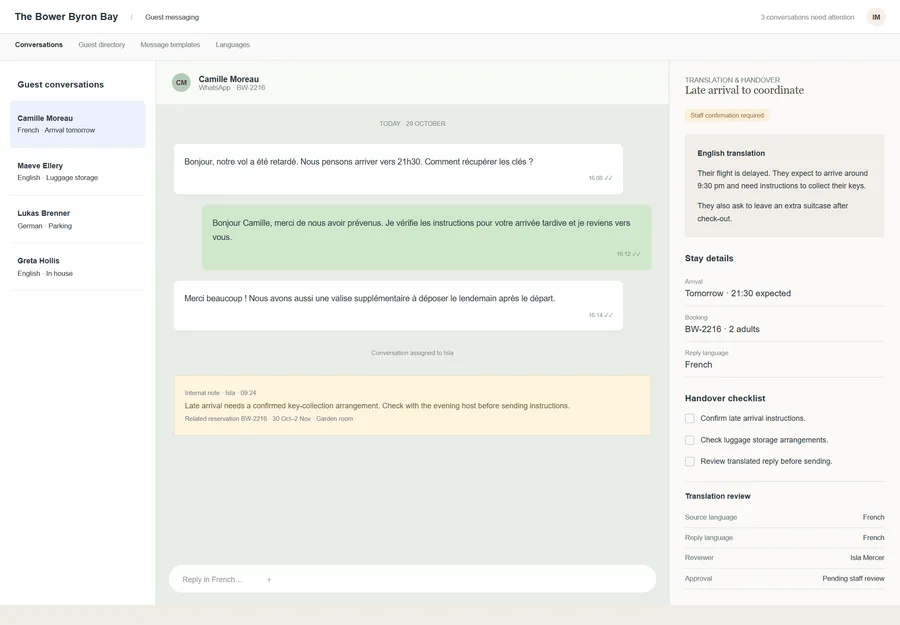Select Maeve Ellery conversation
Image resolution: width=900 pixels, height=625 pixels.
pyautogui.click(x=77, y=172)
